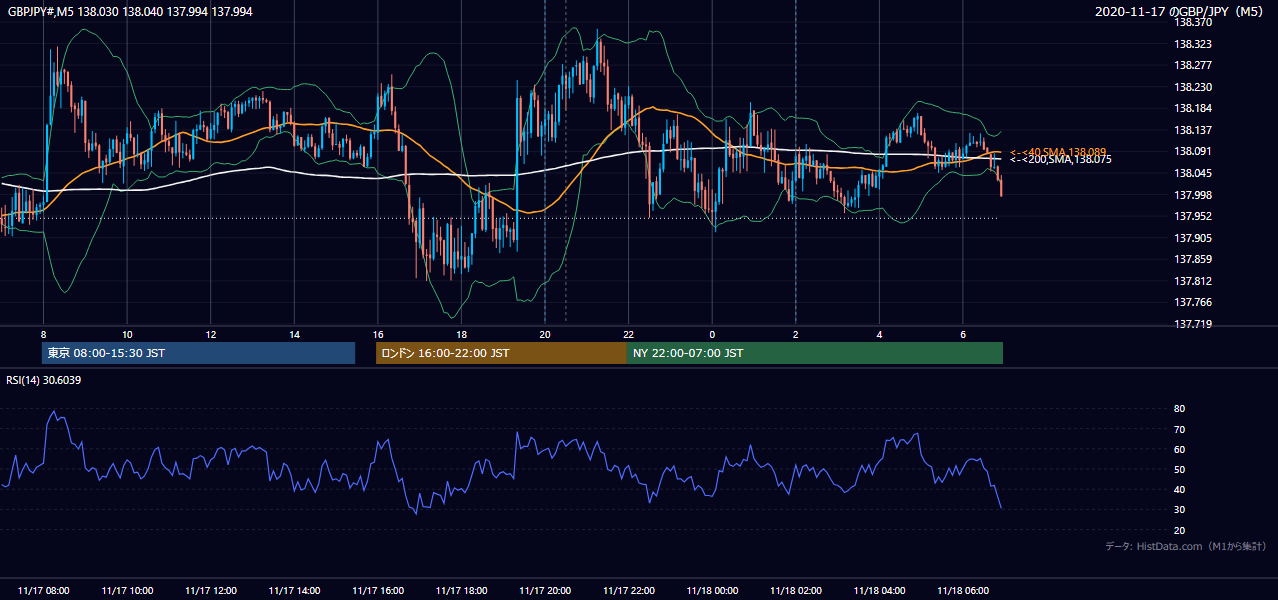Click the 137.812 price axis label
This screenshot has width=1278, height=600.
click(x=1193, y=280)
